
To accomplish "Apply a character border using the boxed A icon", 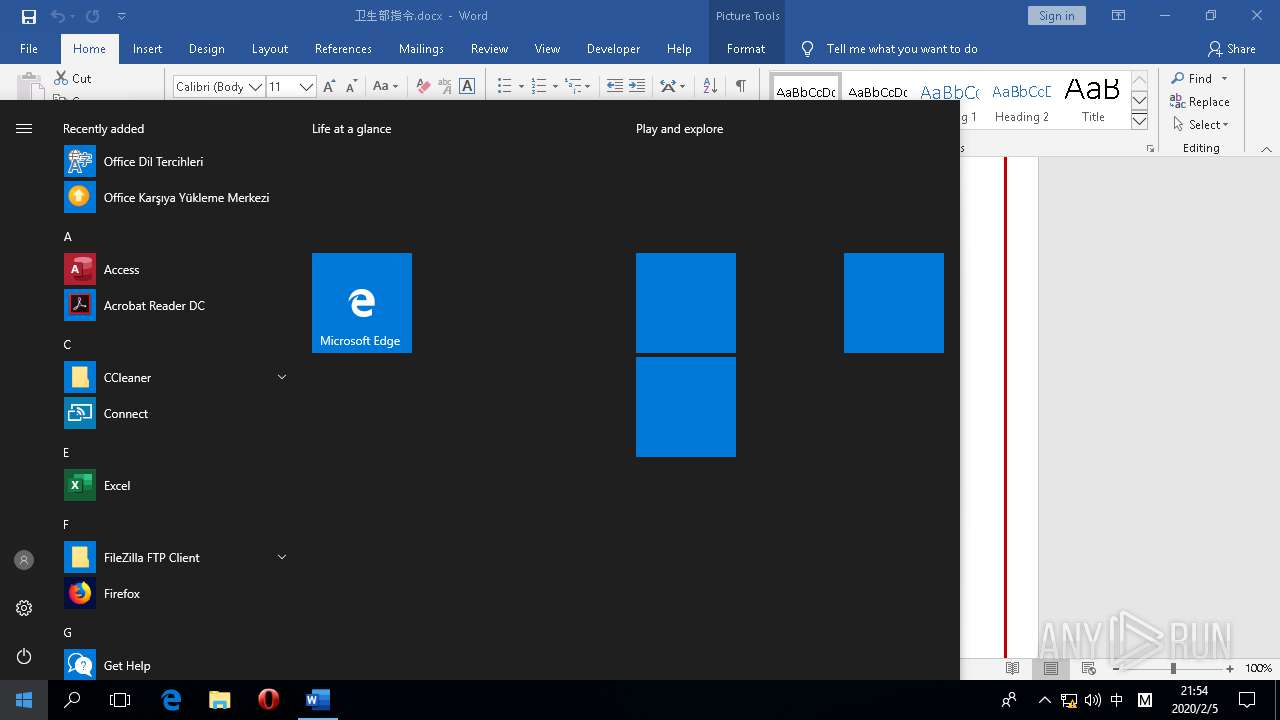I will (x=467, y=86).
